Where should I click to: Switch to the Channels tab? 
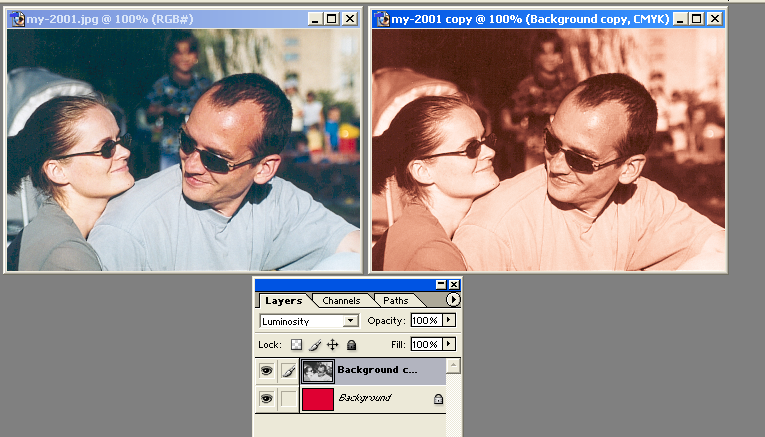coord(341,301)
